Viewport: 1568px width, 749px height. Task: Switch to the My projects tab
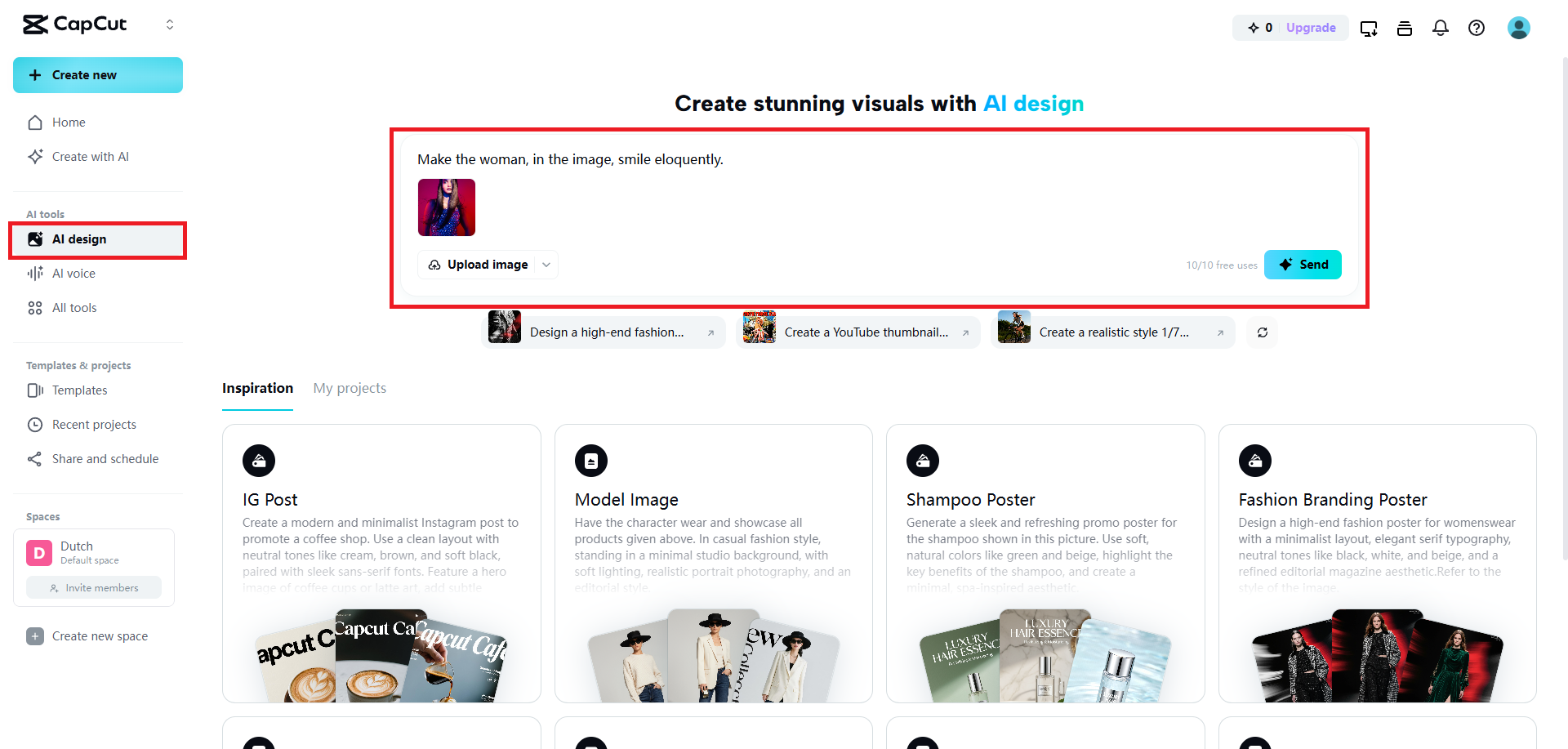coord(350,388)
